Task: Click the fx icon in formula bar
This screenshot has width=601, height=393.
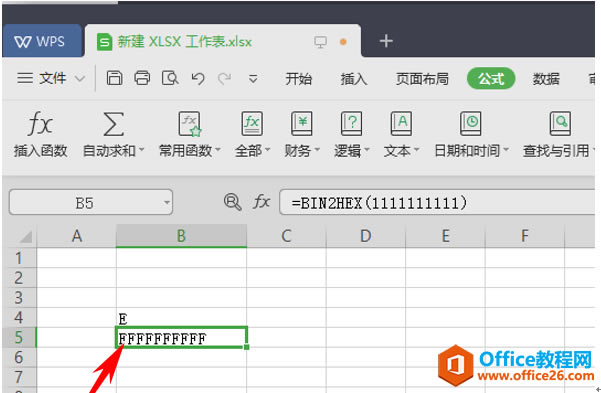Action: click(x=261, y=202)
